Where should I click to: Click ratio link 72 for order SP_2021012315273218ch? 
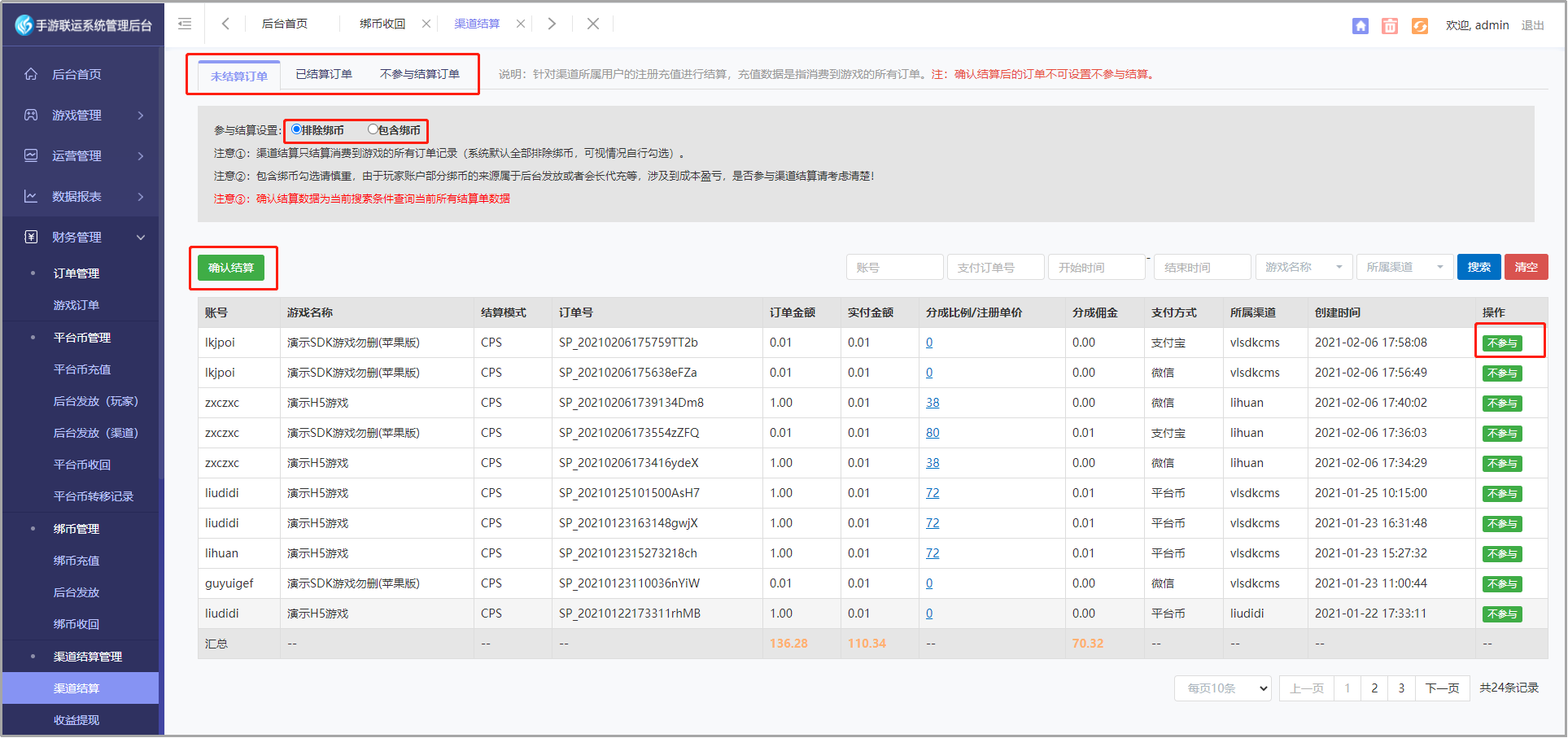[933, 553]
